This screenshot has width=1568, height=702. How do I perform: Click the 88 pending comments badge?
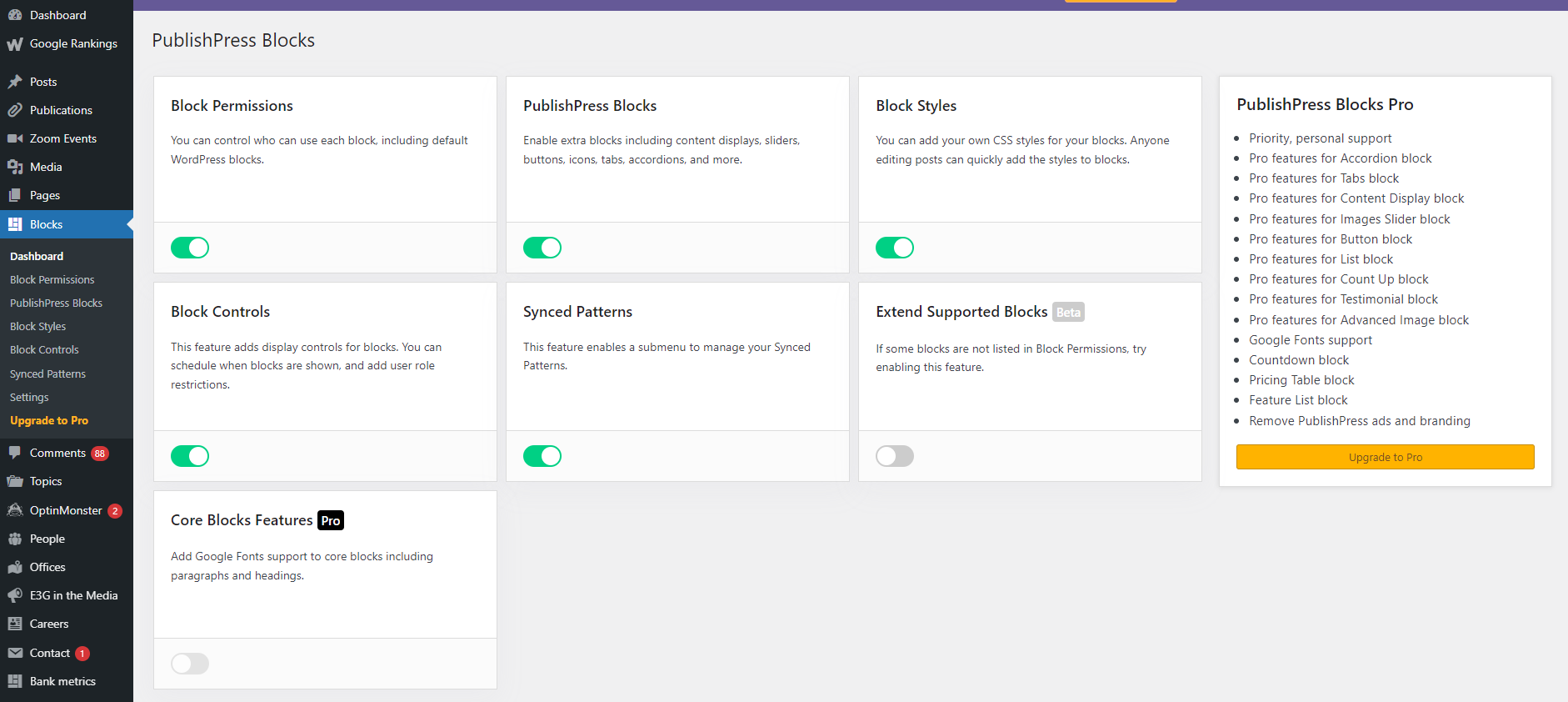tap(100, 454)
